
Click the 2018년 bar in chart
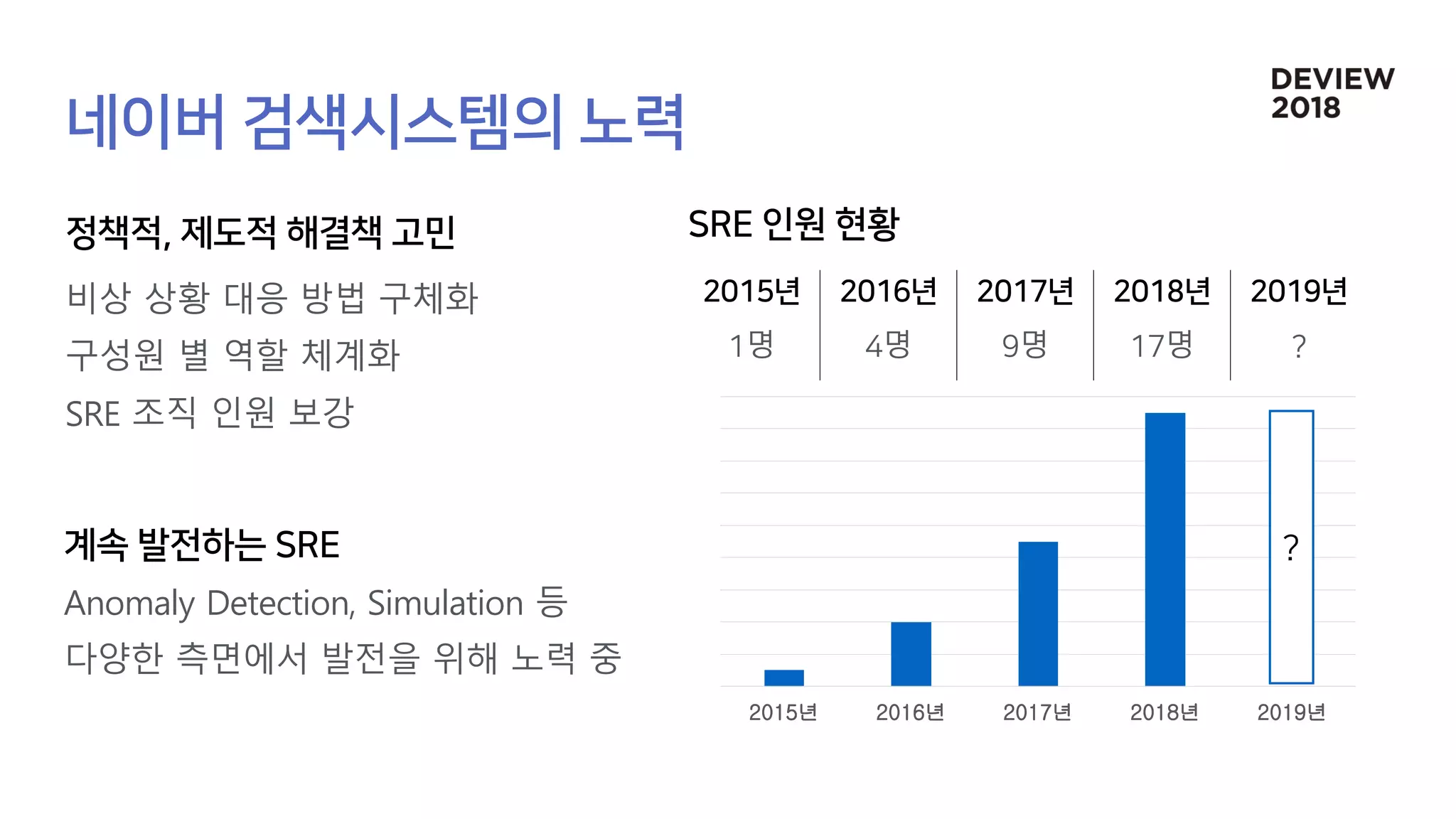tap(1165, 549)
